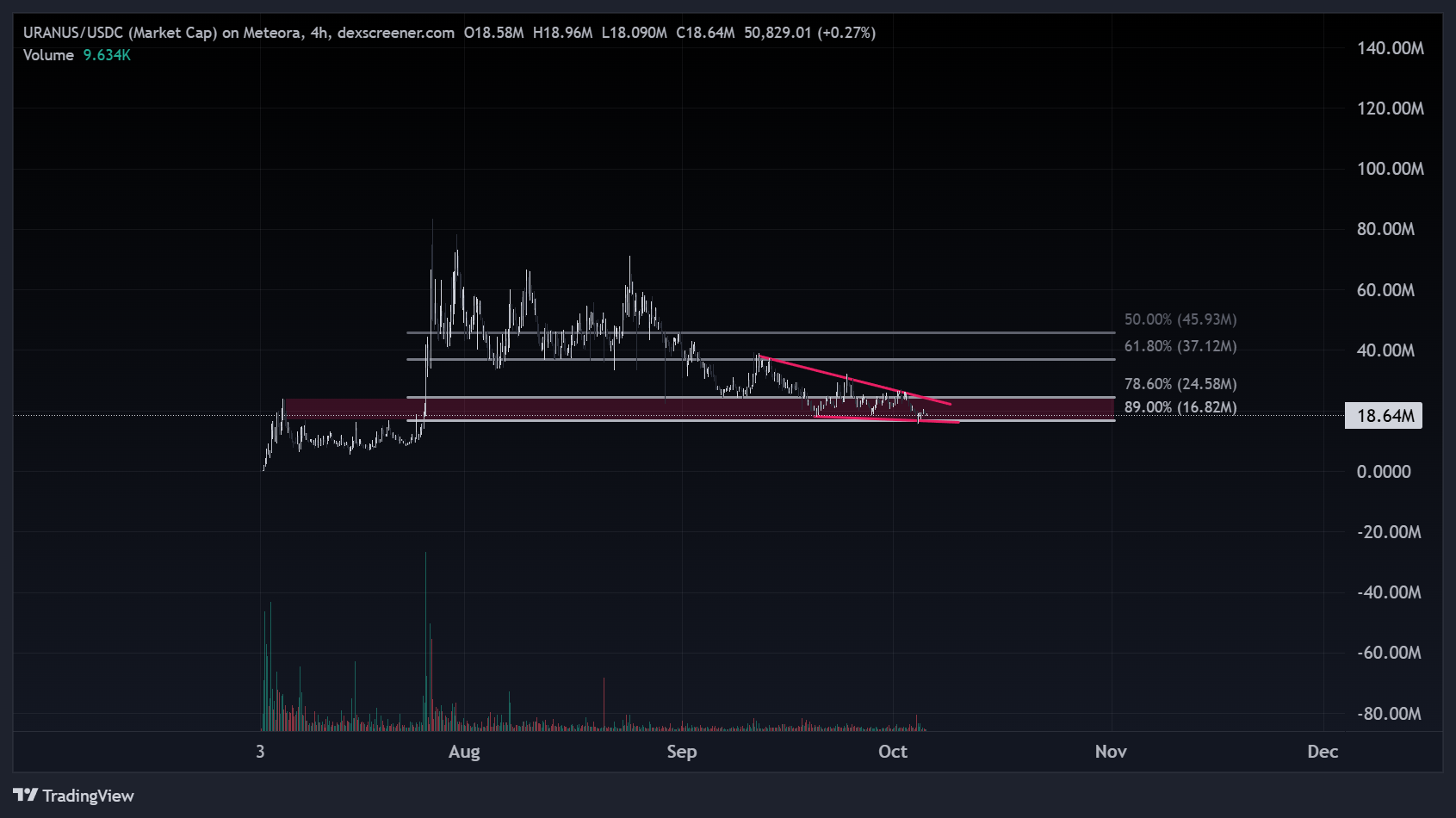Click the Dec label on time axis

(x=1322, y=752)
